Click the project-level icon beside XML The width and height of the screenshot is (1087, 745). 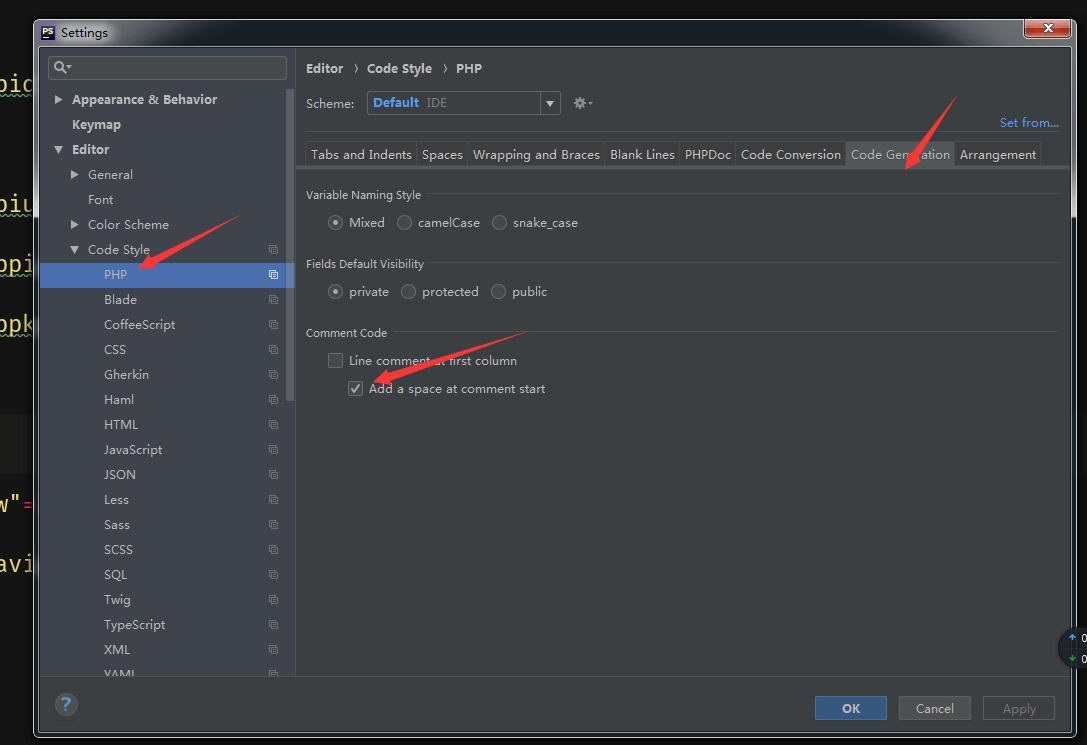[274, 649]
